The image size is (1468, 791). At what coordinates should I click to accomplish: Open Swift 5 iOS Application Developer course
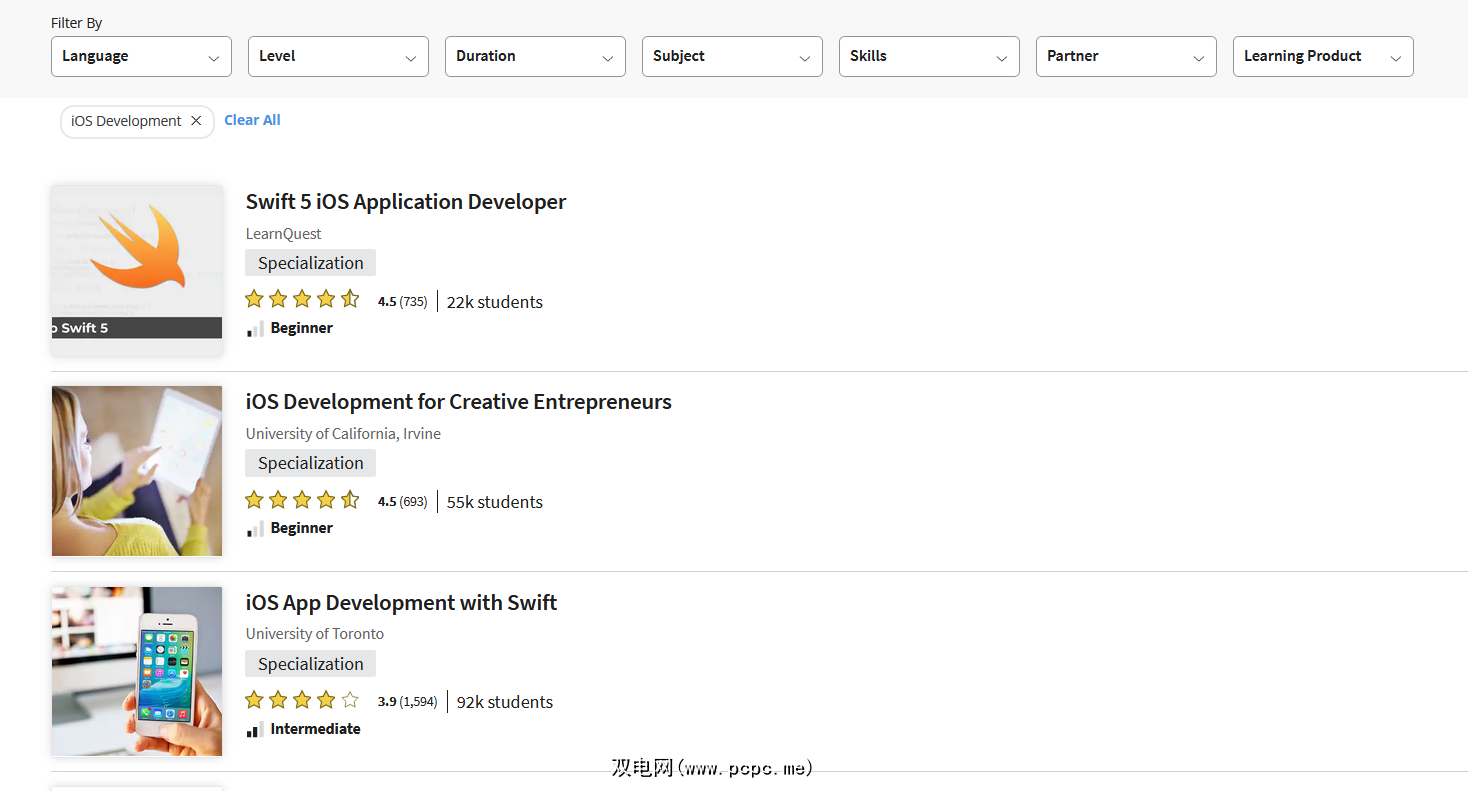point(406,202)
